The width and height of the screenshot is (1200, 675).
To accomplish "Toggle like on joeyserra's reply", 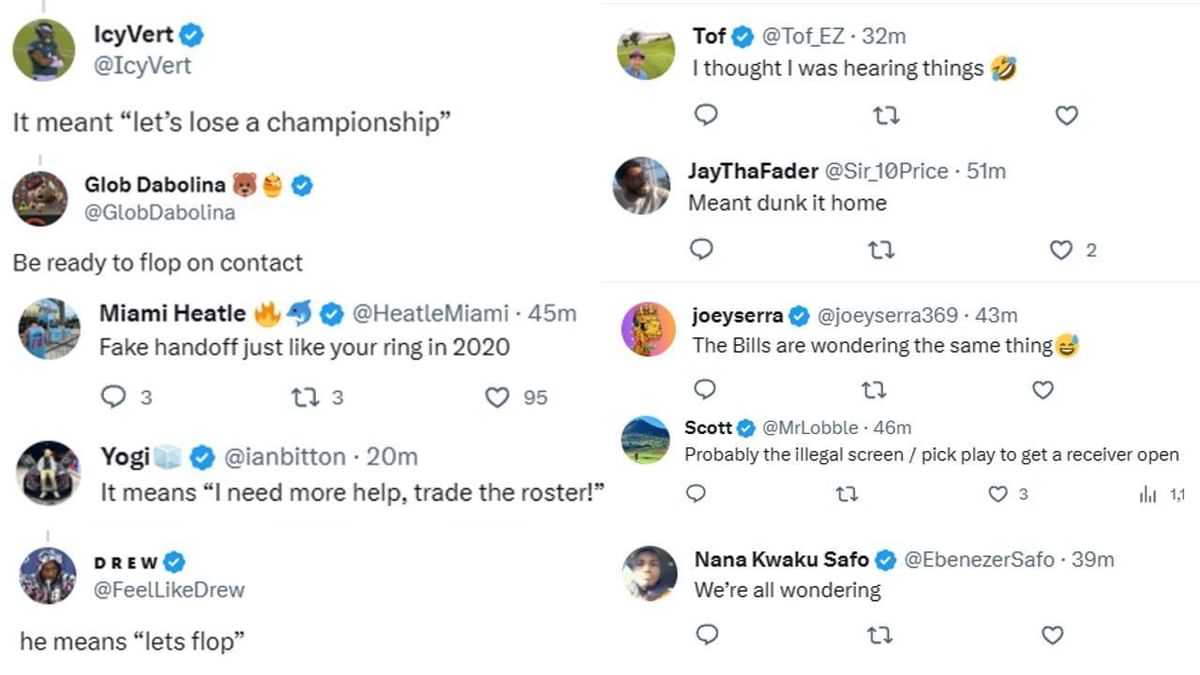I will click(x=1042, y=390).
